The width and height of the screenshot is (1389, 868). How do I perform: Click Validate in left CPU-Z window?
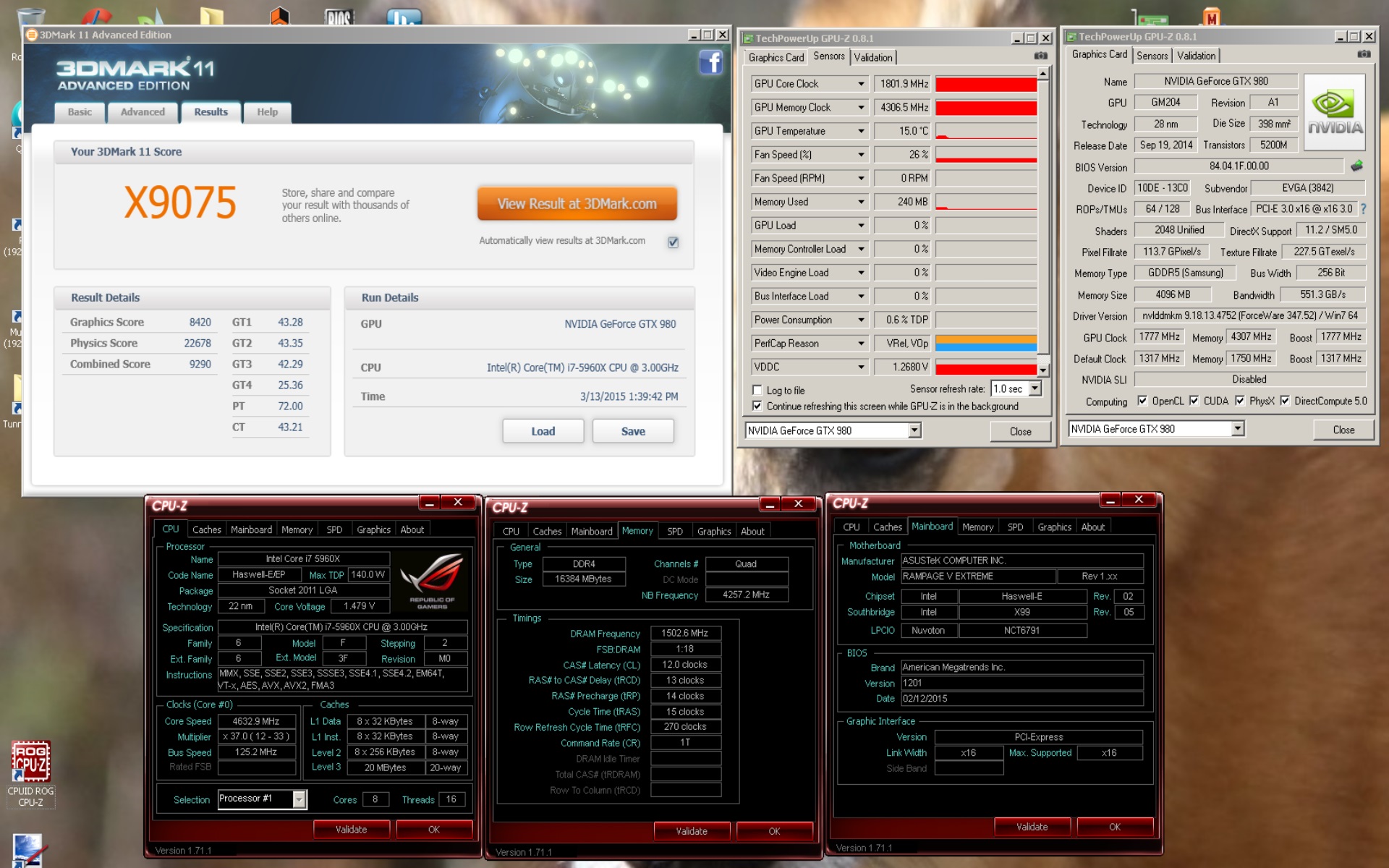tap(351, 830)
